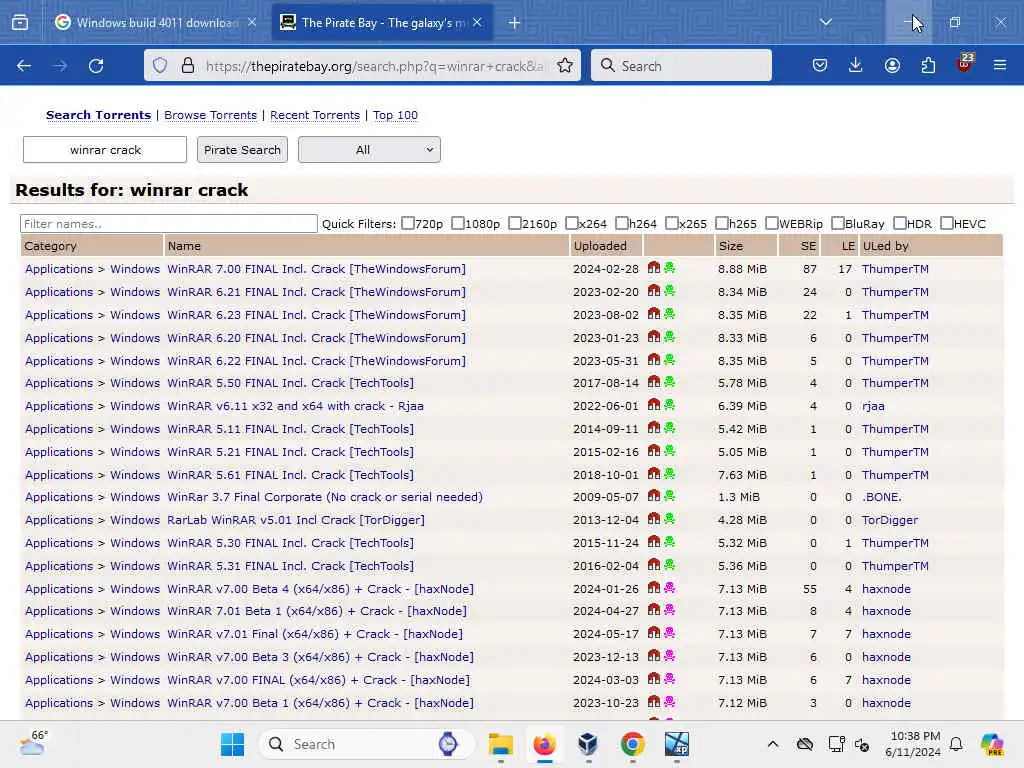Enable the x264 quick filter
Screen dimensions: 1024x768
(x=571, y=223)
